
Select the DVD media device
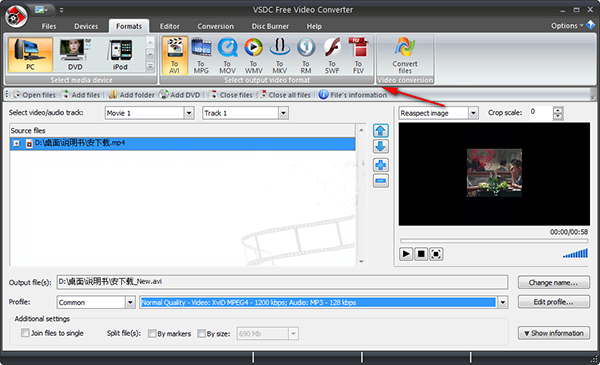pos(75,55)
